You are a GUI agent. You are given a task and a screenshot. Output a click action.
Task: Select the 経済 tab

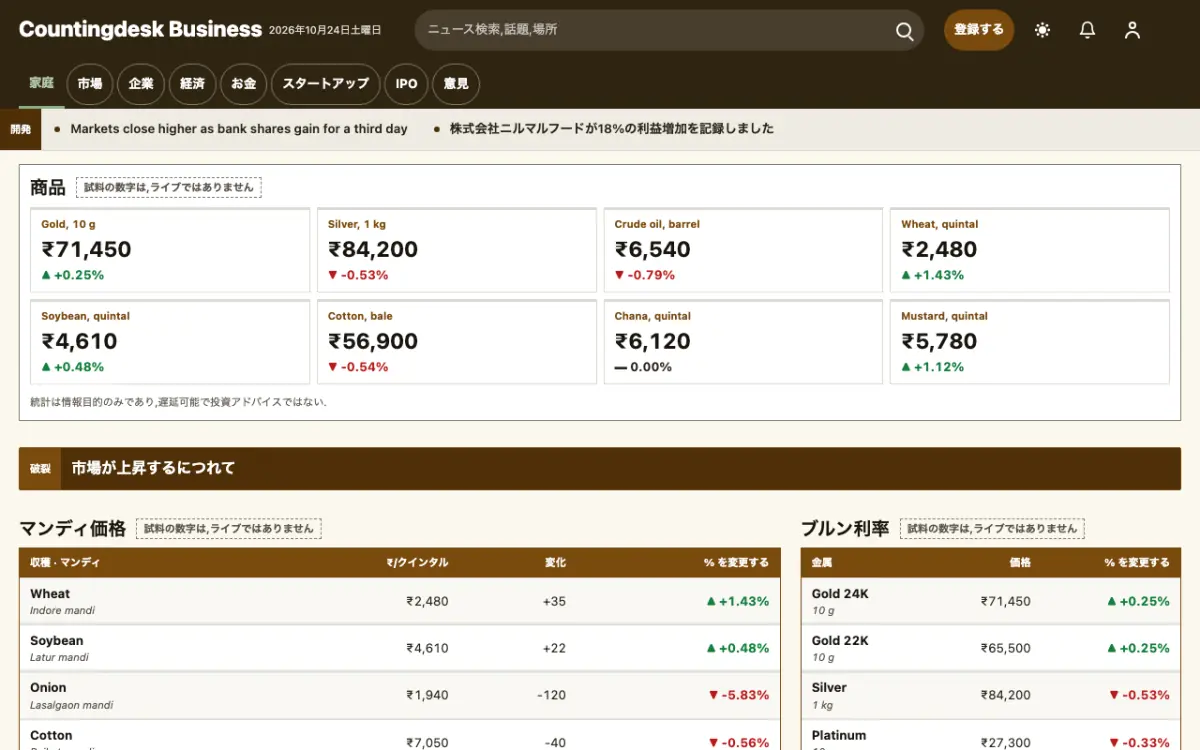pyautogui.click(x=192, y=84)
